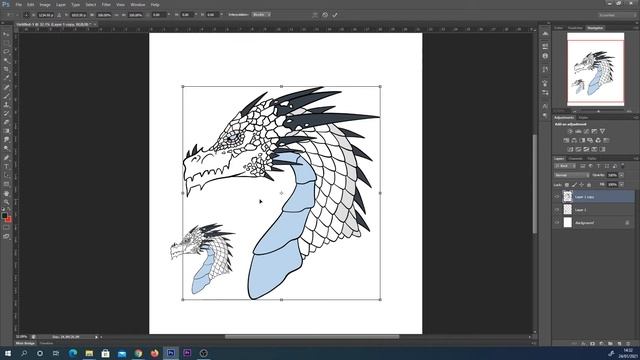The width and height of the screenshot is (640, 360).
Task: Filter layers by type text icon
Action: tap(598, 166)
